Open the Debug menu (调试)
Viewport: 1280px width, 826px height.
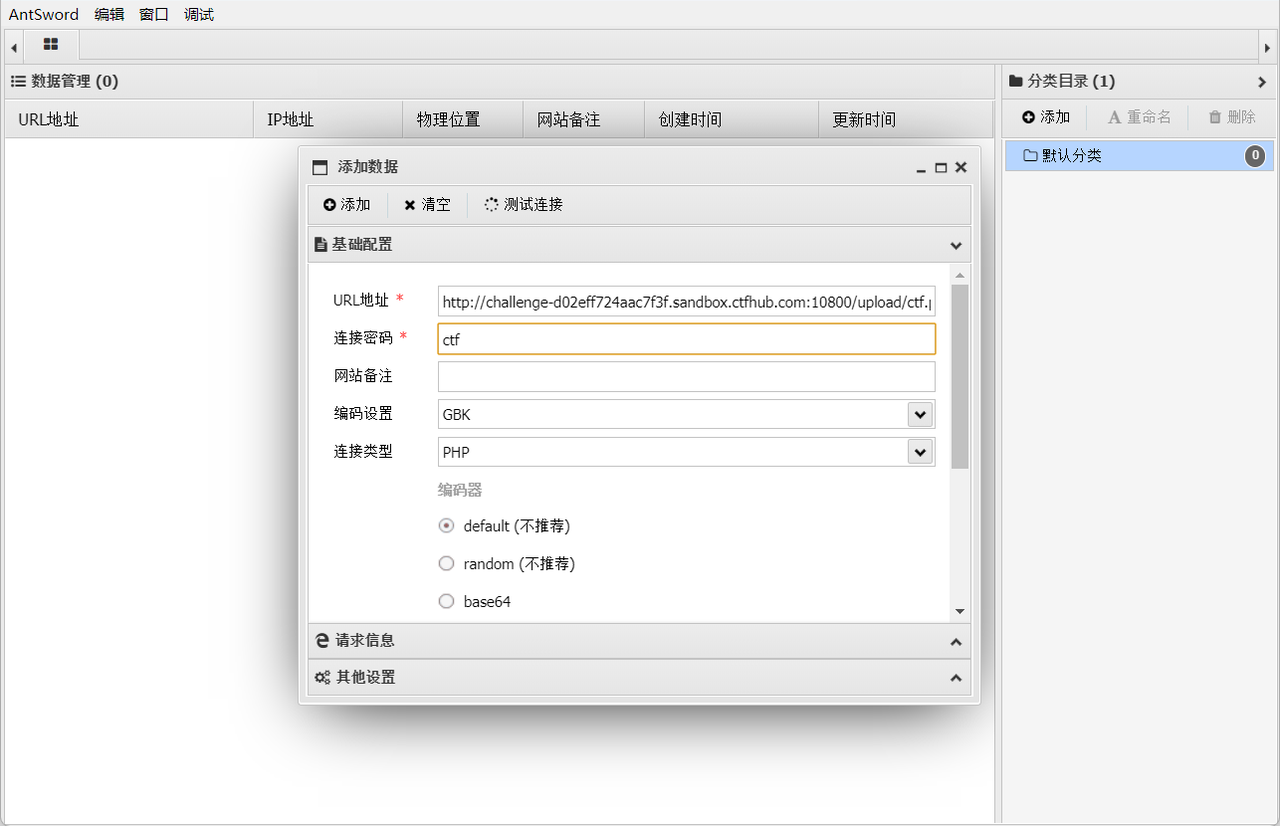coord(199,14)
